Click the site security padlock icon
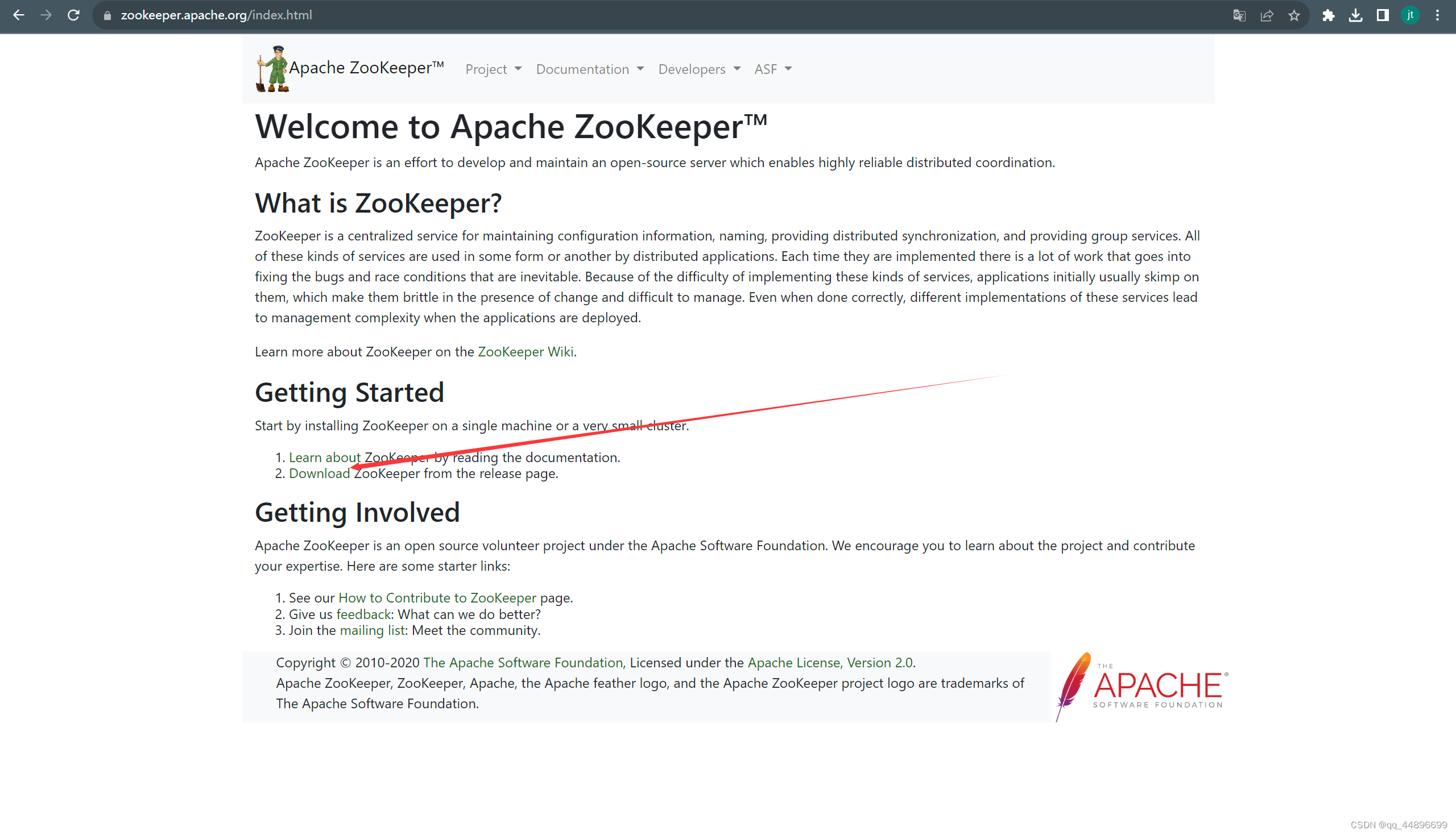Screen dimensions: 1456x835 click(107, 15)
